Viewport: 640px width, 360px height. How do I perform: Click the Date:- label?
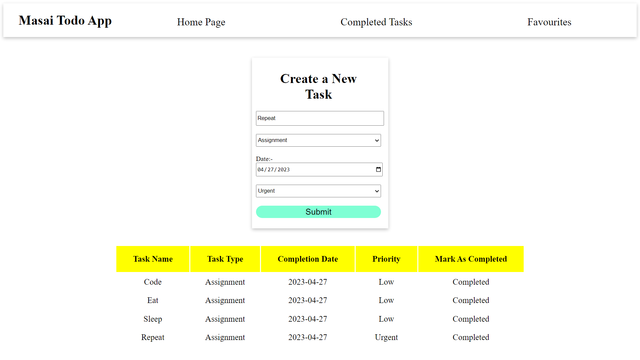tap(264, 159)
